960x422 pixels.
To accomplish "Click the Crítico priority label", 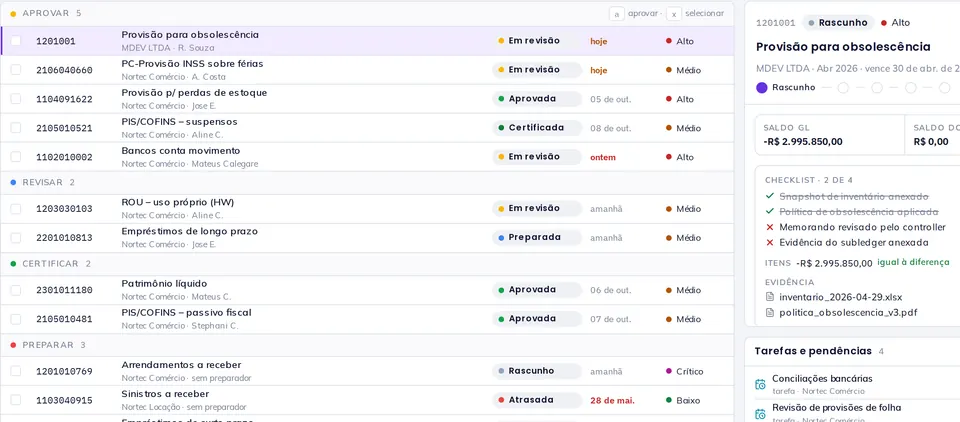I will tap(690, 371).
